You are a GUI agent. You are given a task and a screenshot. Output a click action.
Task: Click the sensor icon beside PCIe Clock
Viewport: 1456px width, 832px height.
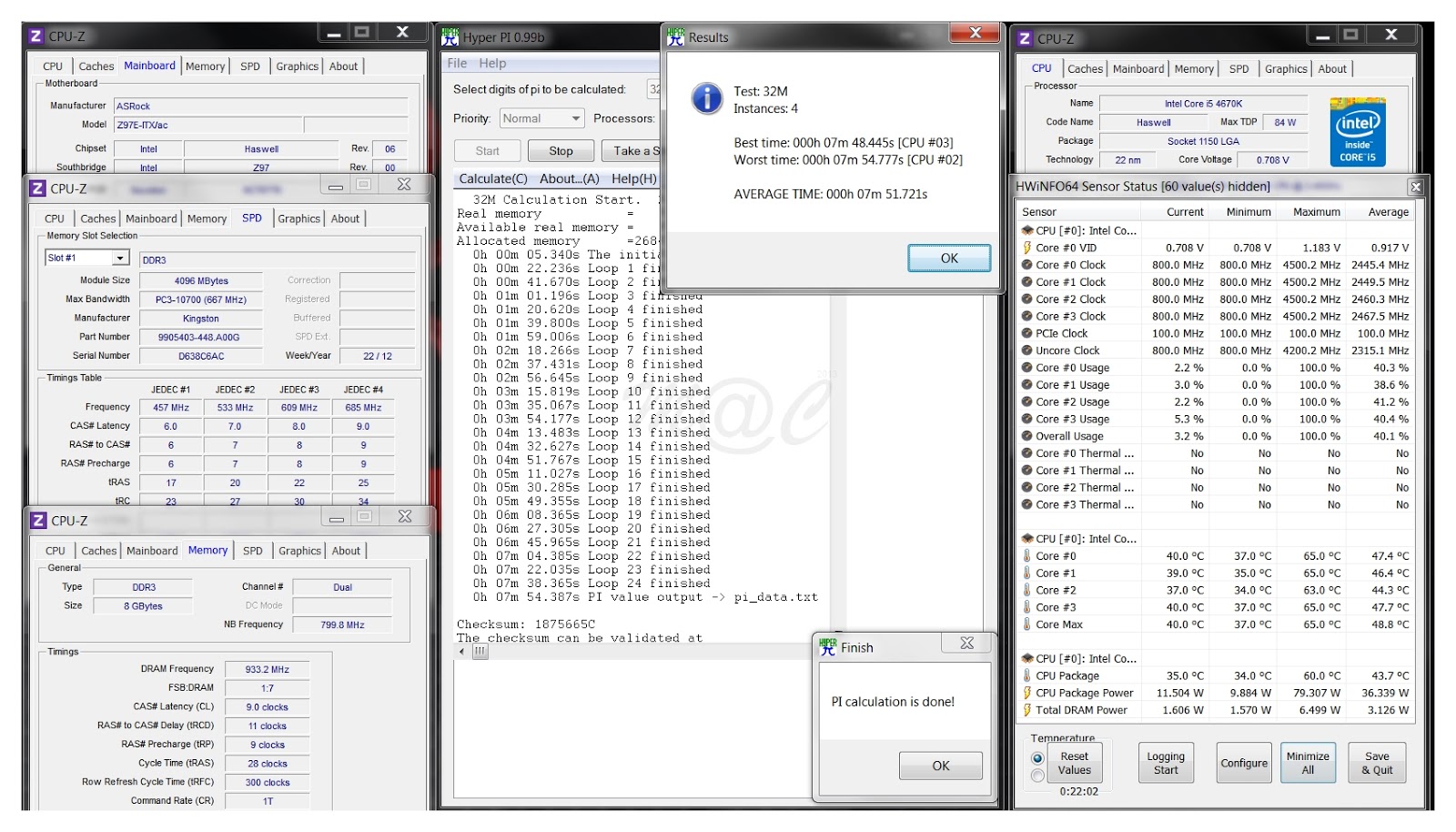click(1027, 333)
